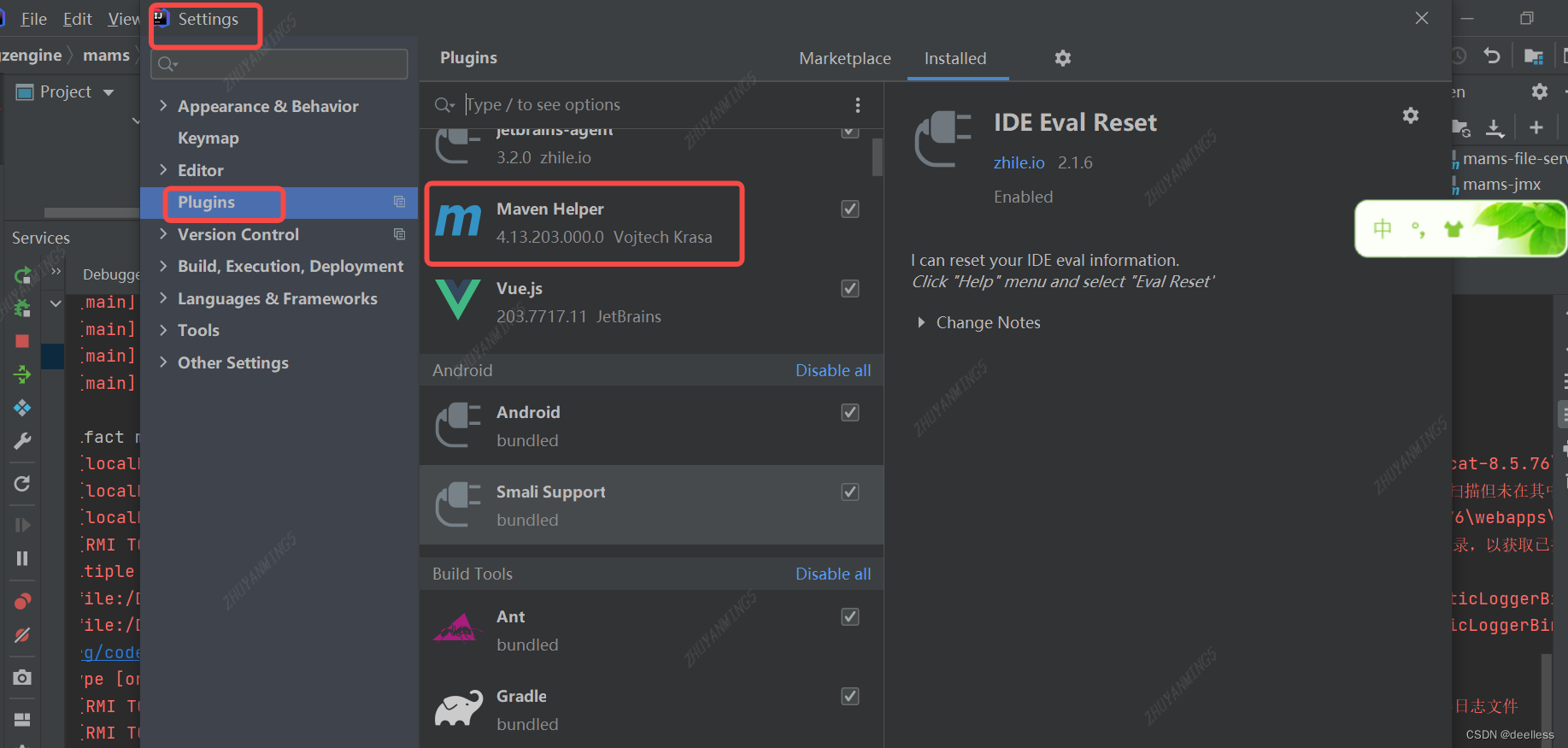Click the blue diamond deploy icon in Services

click(22, 408)
